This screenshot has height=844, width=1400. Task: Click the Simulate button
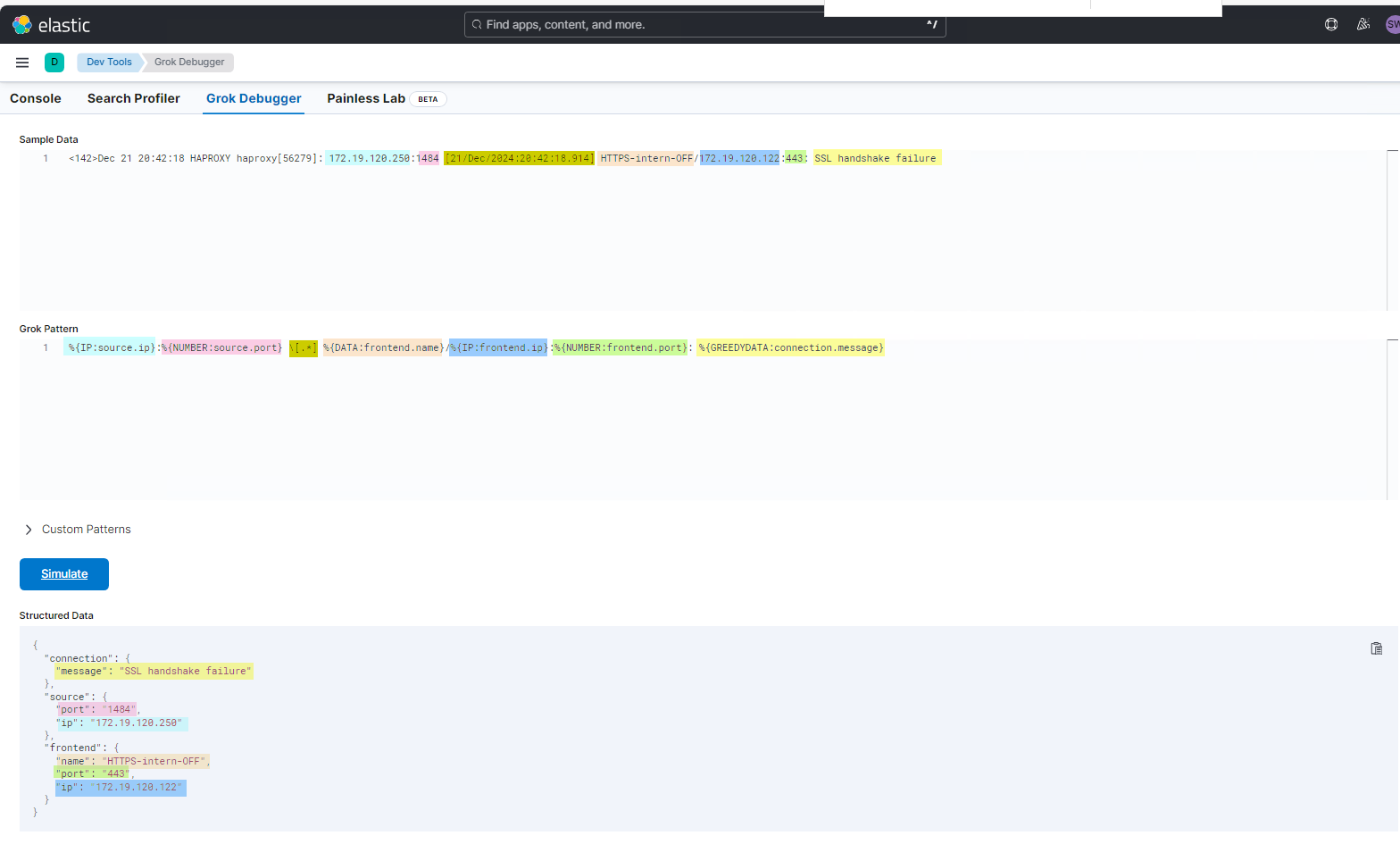point(64,574)
